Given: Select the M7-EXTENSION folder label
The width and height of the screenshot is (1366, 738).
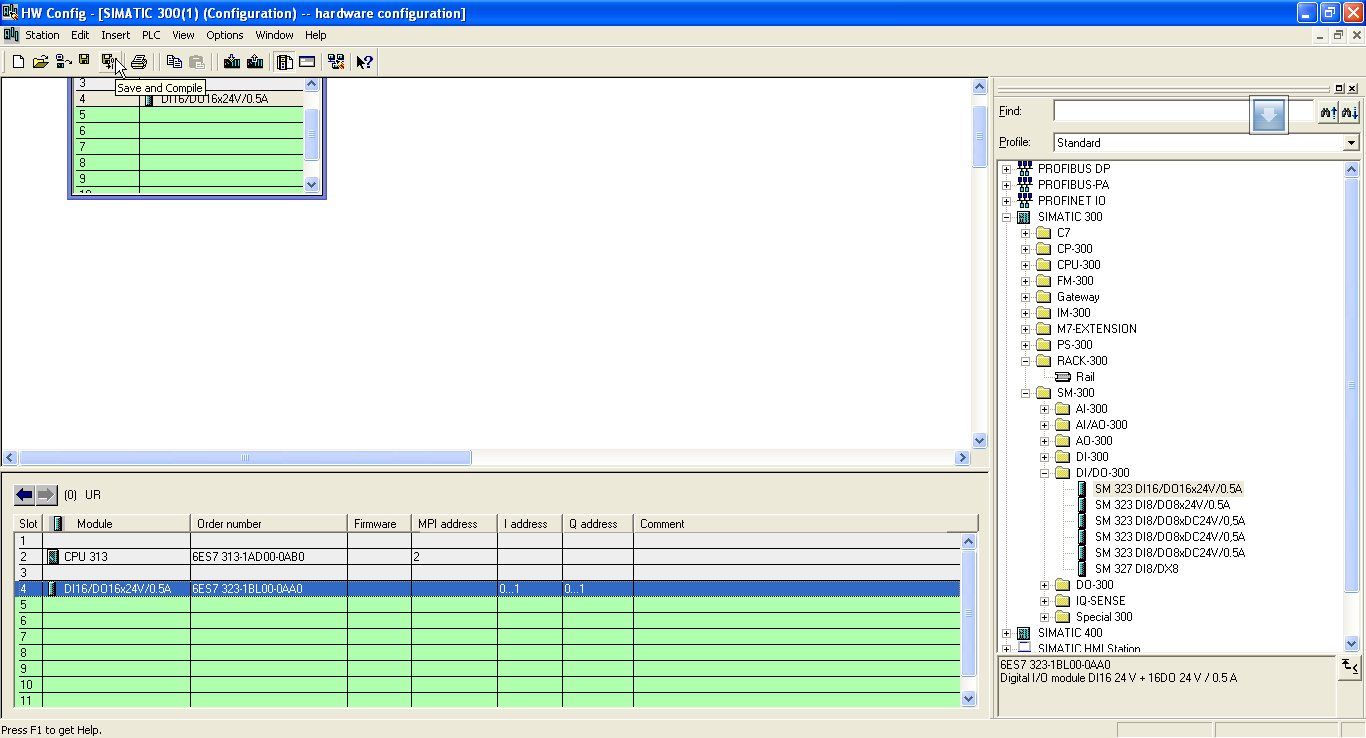Looking at the screenshot, I should [1096, 329].
